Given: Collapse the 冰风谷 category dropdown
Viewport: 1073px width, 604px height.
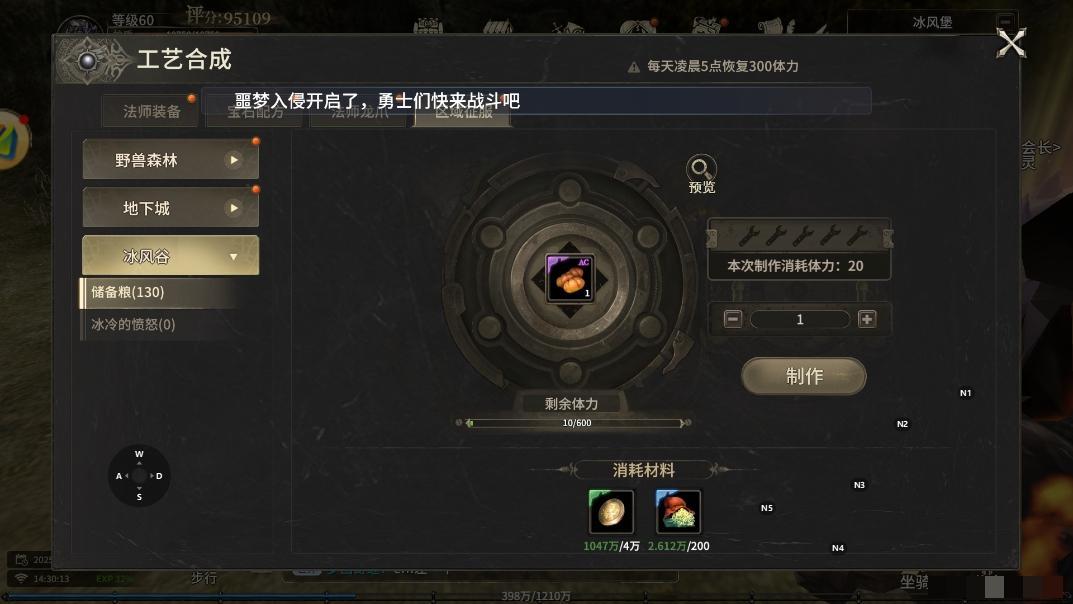Looking at the screenshot, I should [x=233, y=257].
